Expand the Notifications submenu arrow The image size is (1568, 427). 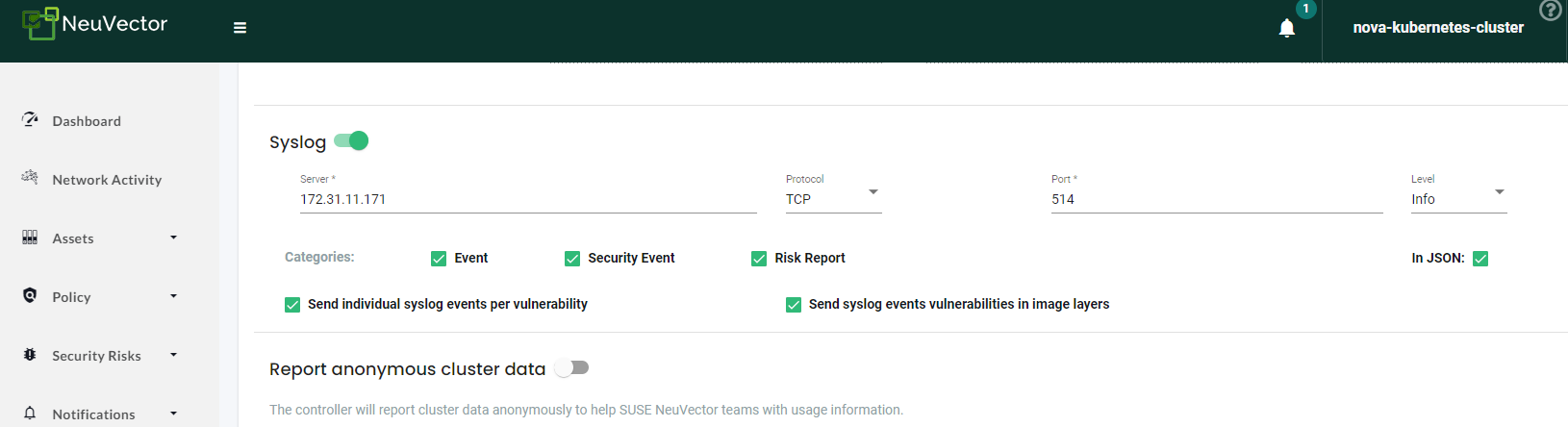pos(174,414)
